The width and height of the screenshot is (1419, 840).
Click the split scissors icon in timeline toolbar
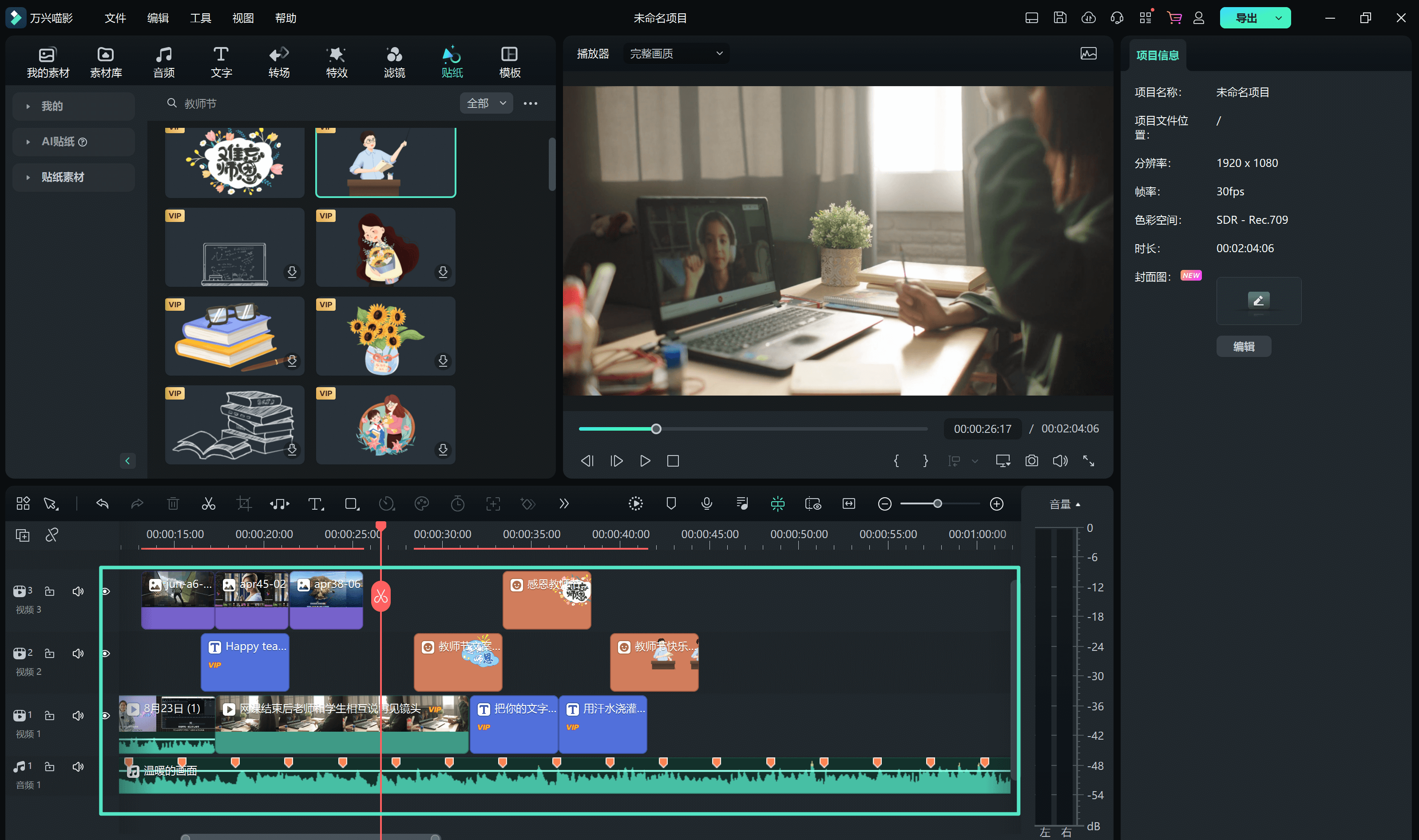tap(208, 504)
